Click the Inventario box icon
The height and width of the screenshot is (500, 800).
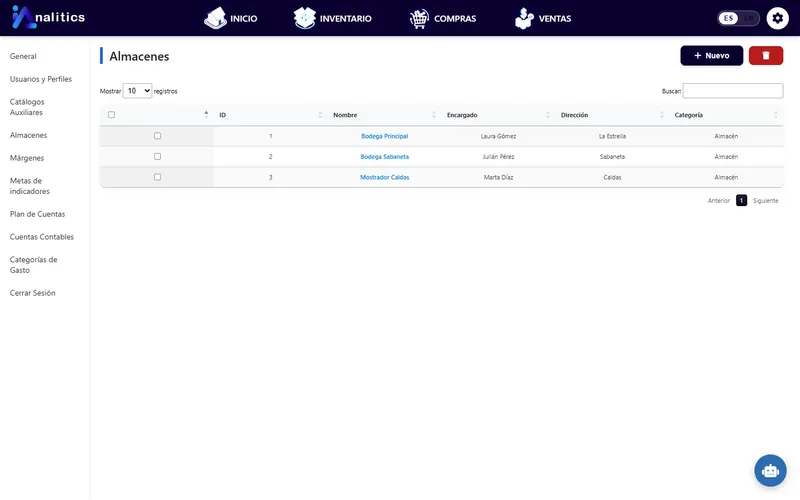pos(305,18)
